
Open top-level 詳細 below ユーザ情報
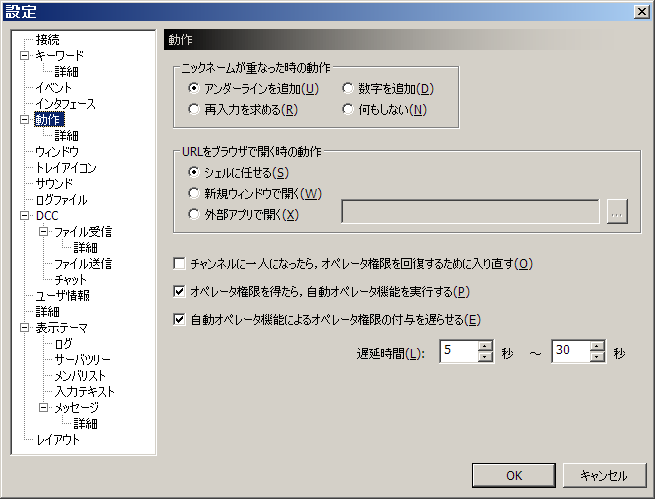point(47,312)
